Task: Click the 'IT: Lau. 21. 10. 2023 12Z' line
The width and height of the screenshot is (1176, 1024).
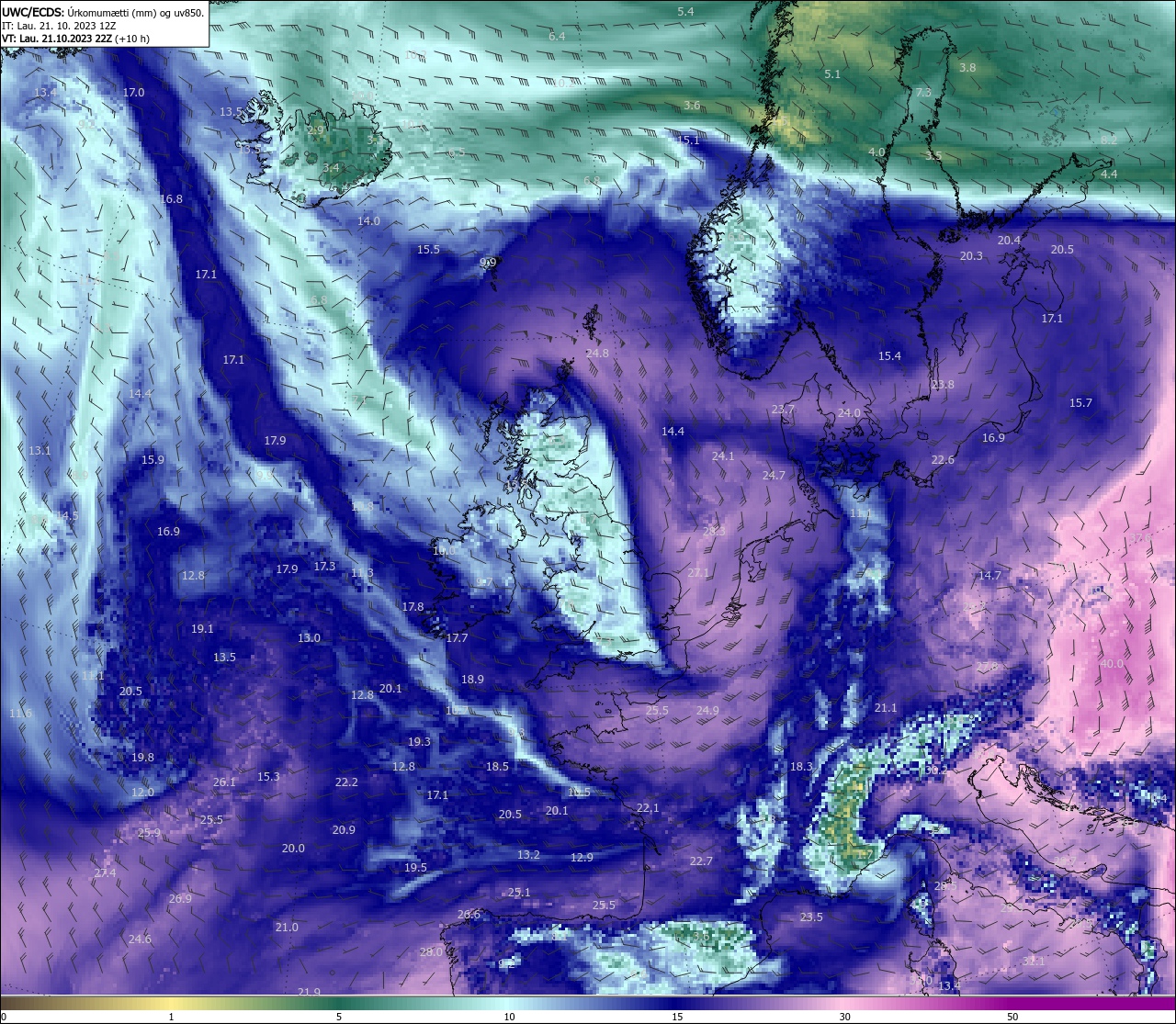Action: pyautogui.click(x=59, y=26)
